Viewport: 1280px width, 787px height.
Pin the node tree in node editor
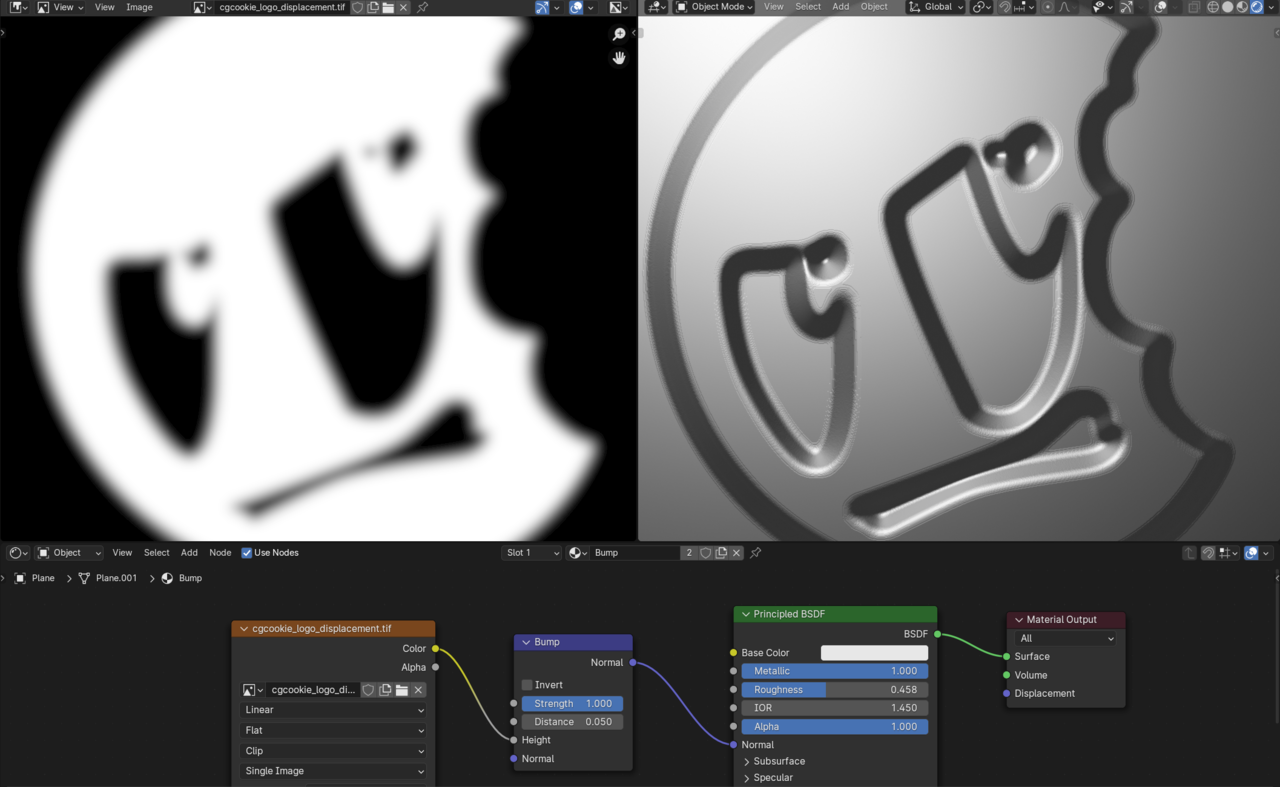756,552
